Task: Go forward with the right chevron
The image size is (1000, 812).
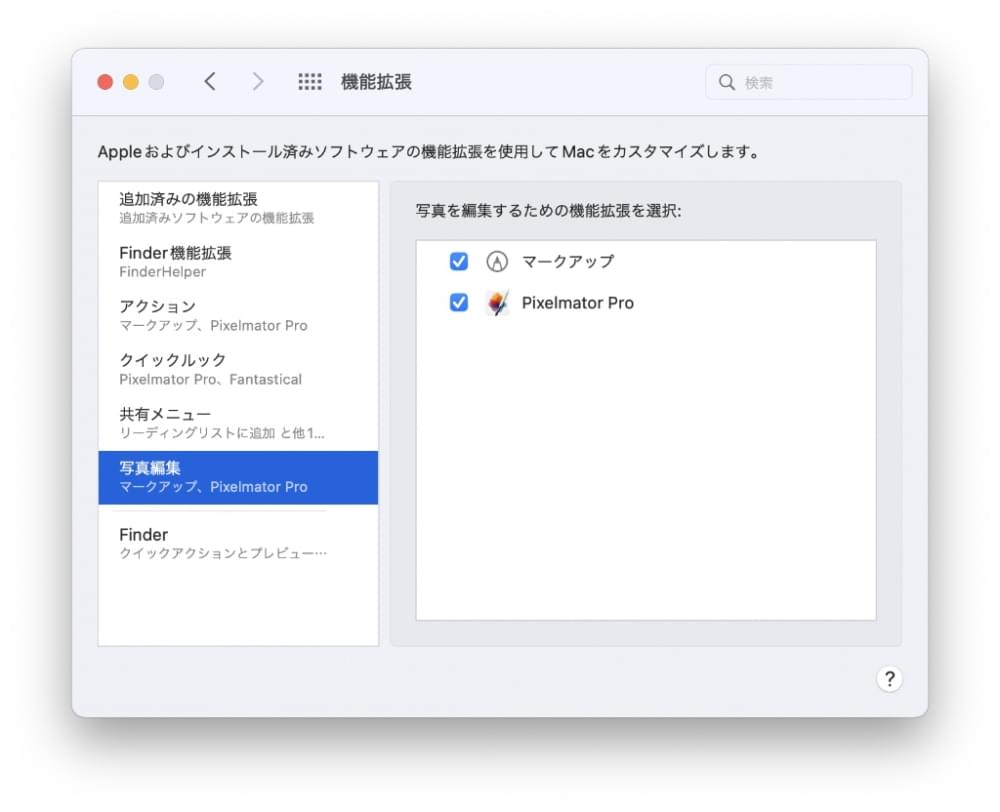Action: click(258, 82)
